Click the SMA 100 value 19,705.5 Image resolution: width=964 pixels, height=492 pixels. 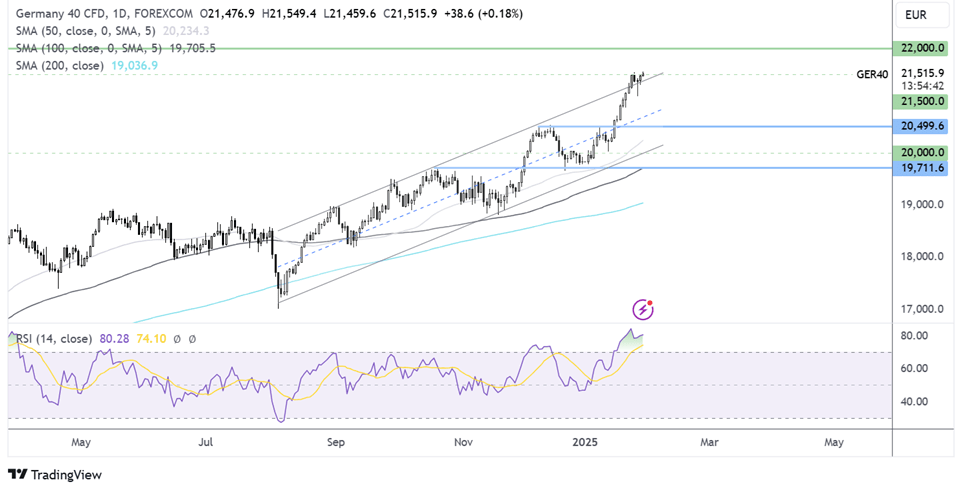tap(192, 48)
